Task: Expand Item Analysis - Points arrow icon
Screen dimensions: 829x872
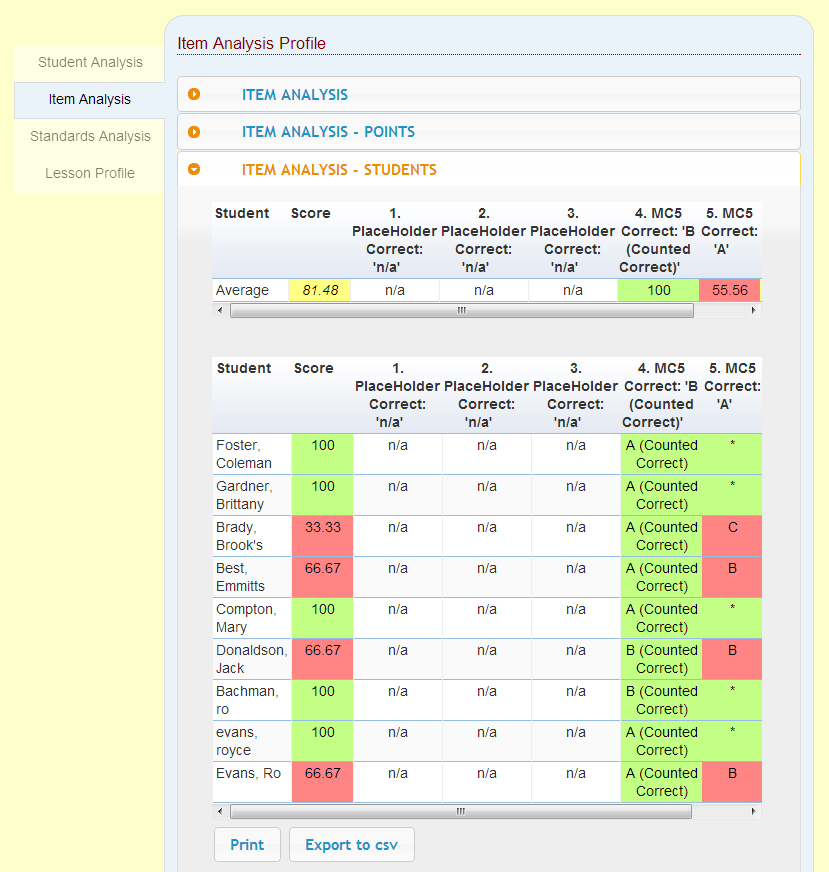Action: (x=194, y=132)
